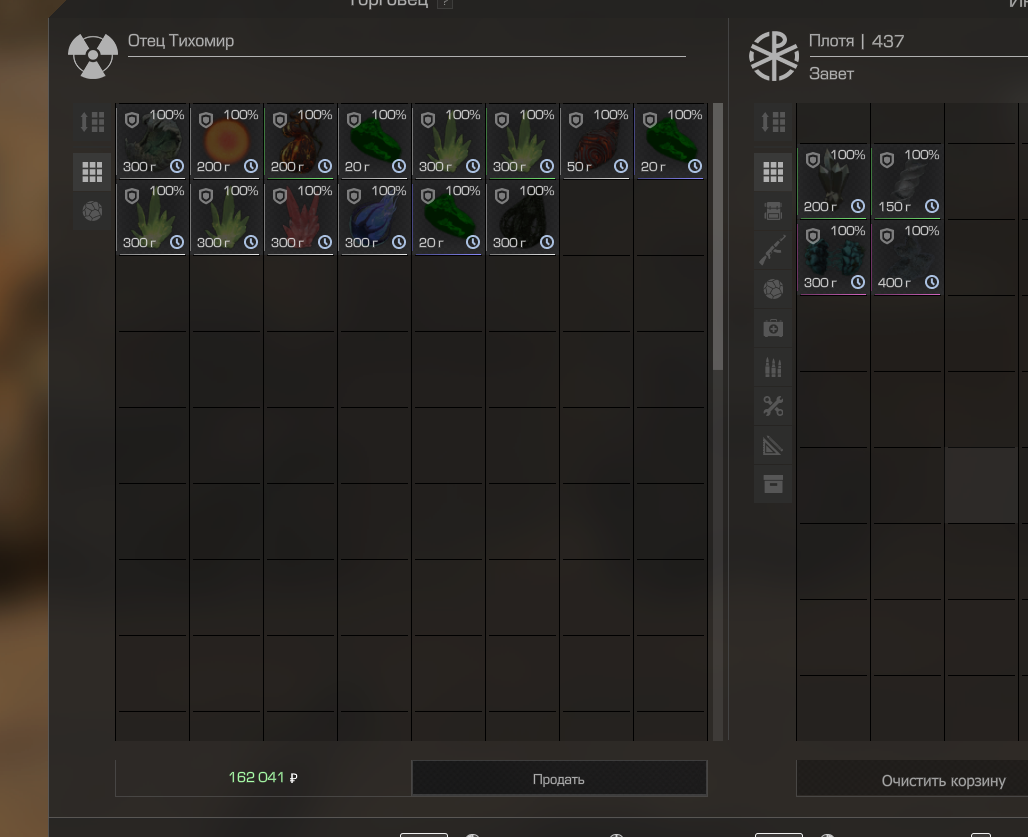Show all items in trader's panel
Screen dimensions: 1028x837
(x=92, y=172)
